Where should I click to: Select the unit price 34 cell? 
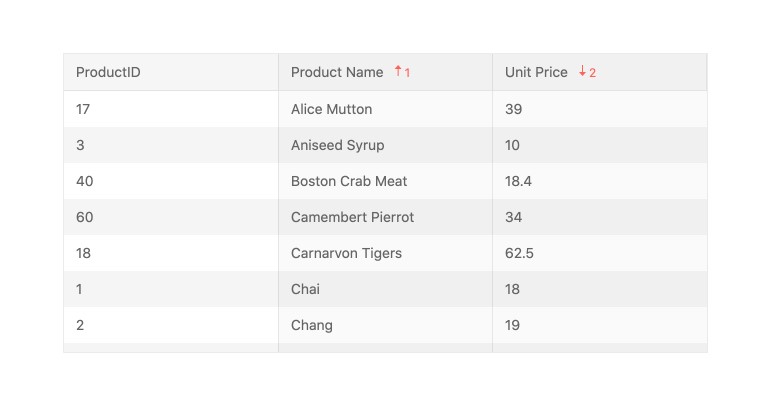click(513, 217)
